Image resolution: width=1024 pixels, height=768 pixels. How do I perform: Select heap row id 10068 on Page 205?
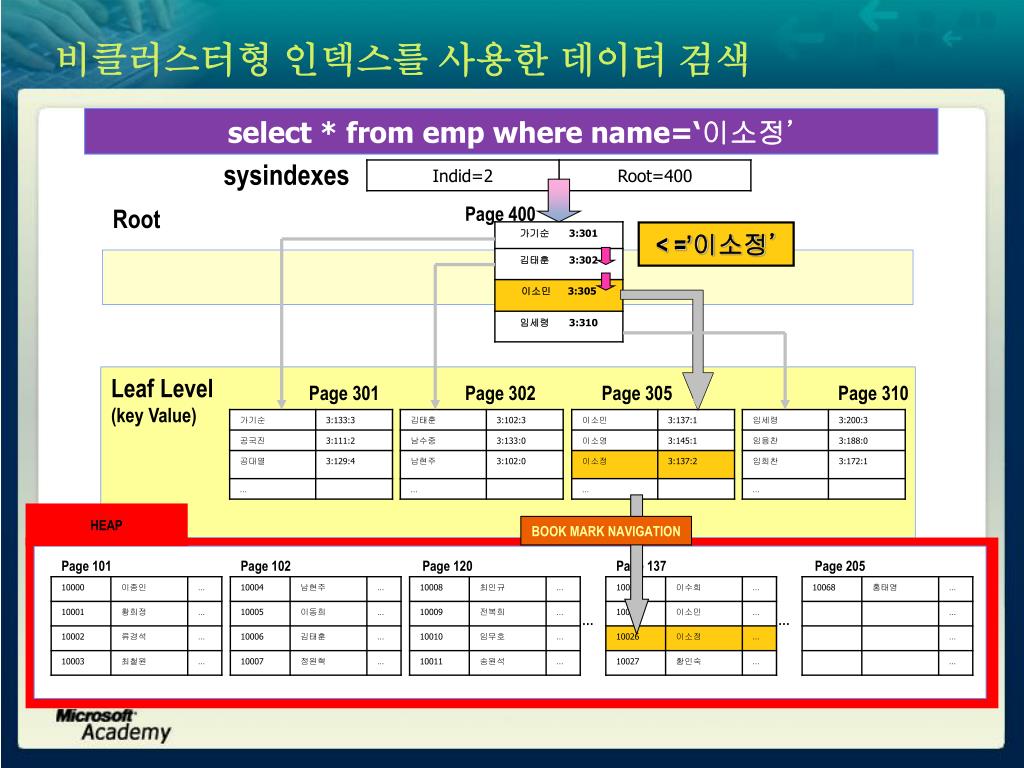point(831,588)
